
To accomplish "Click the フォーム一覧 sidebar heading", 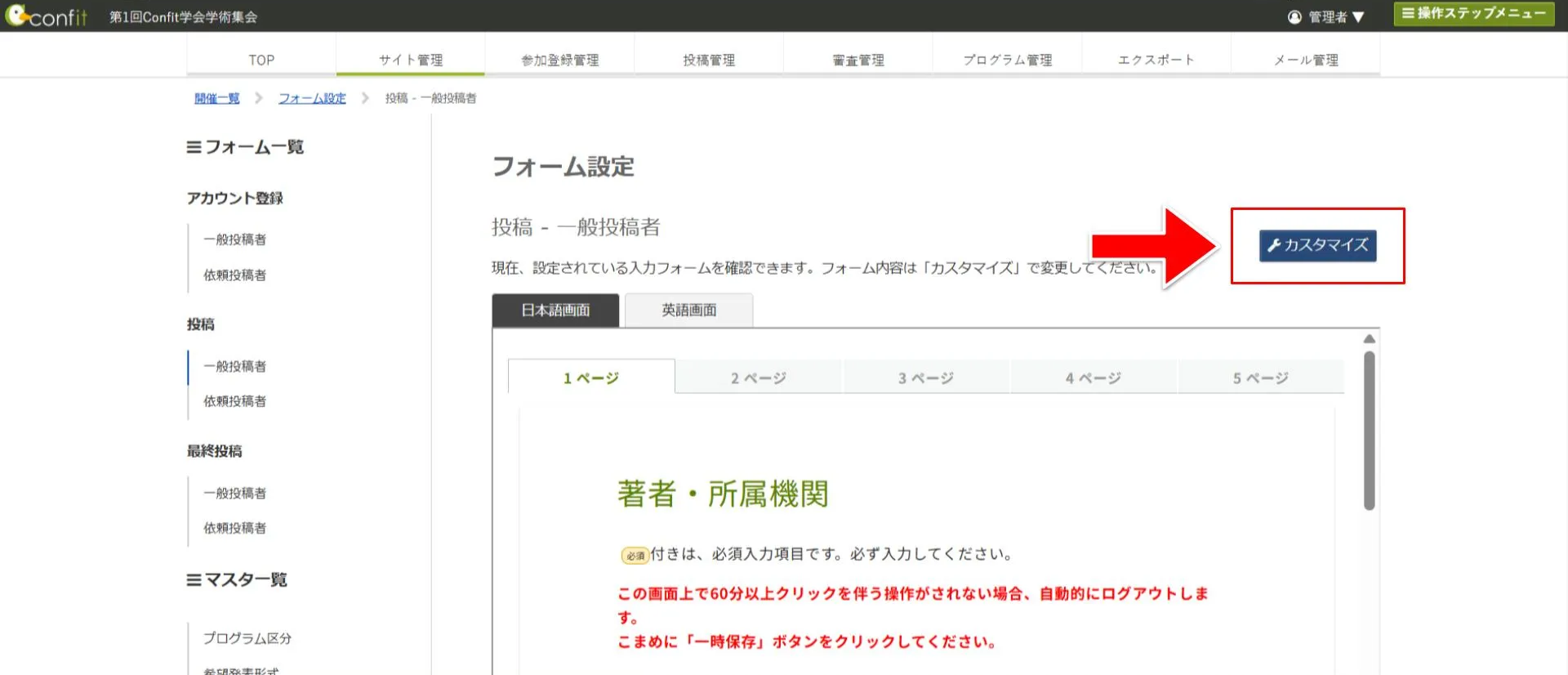I will tap(246, 147).
